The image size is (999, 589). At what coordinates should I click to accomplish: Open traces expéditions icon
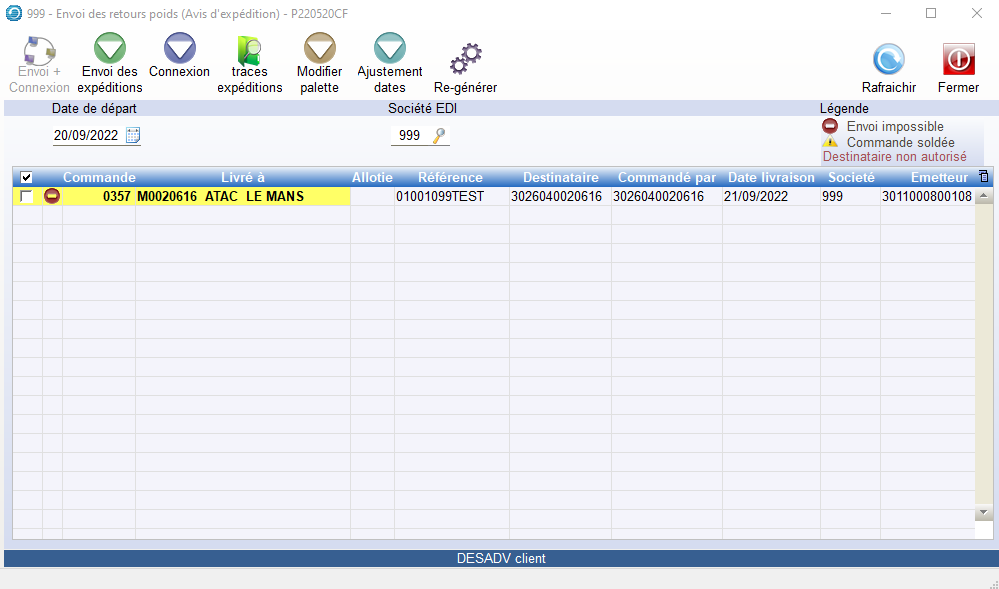point(249,49)
